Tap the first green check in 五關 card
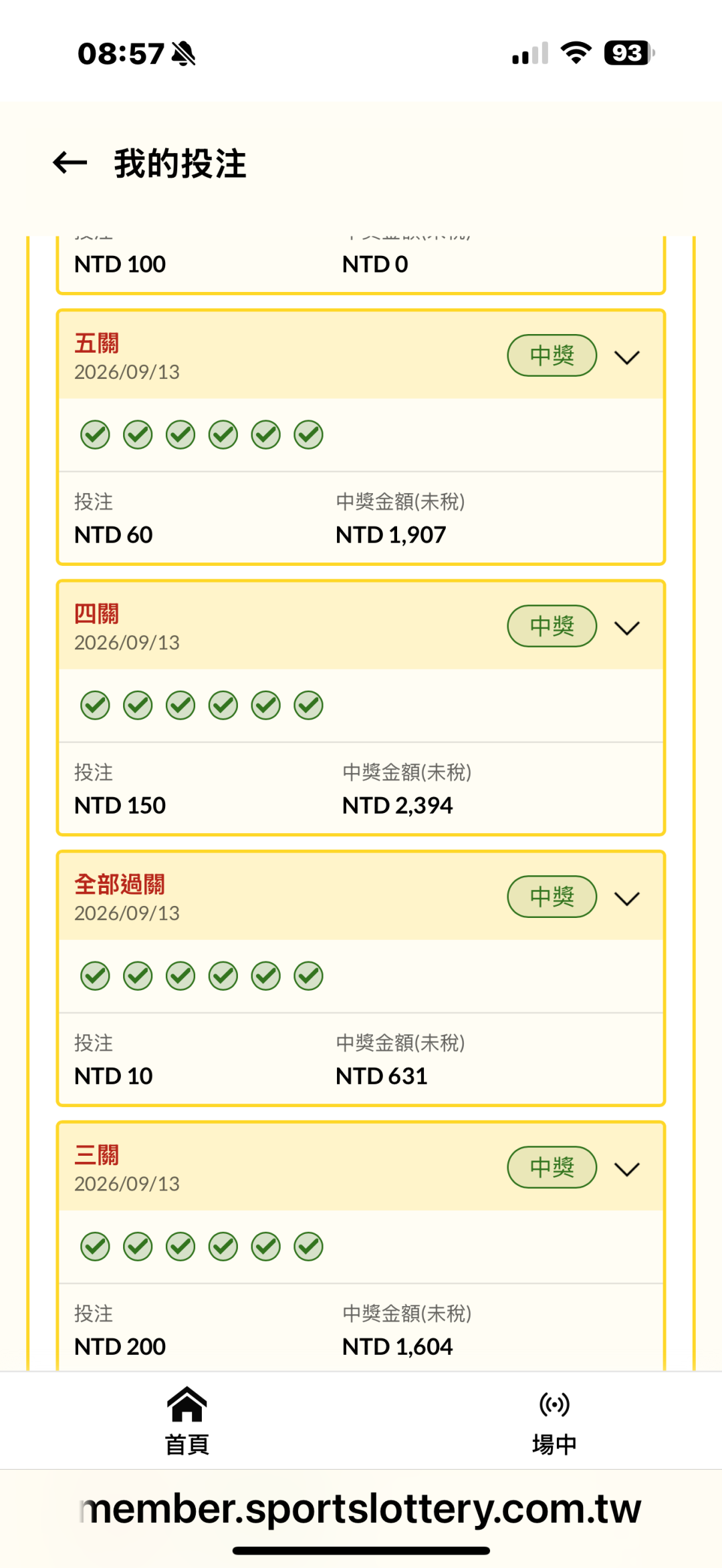The height and width of the screenshot is (1568, 722). tap(95, 435)
